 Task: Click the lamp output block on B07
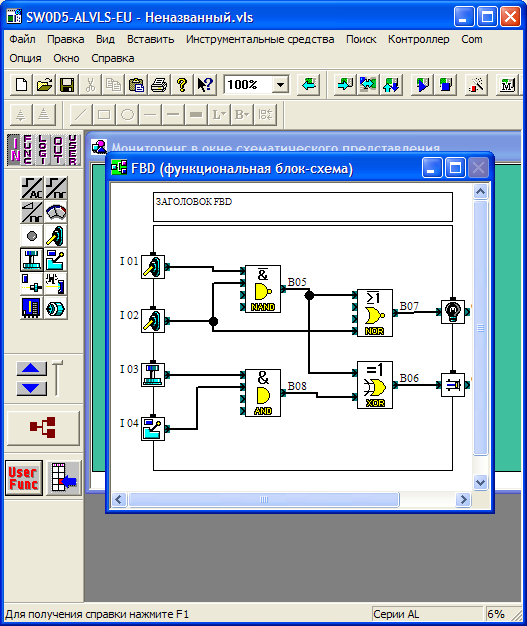453,311
